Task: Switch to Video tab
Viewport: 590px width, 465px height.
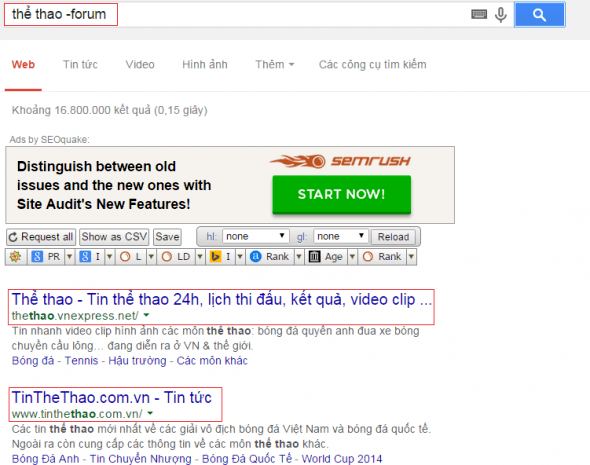Action: 140,64
